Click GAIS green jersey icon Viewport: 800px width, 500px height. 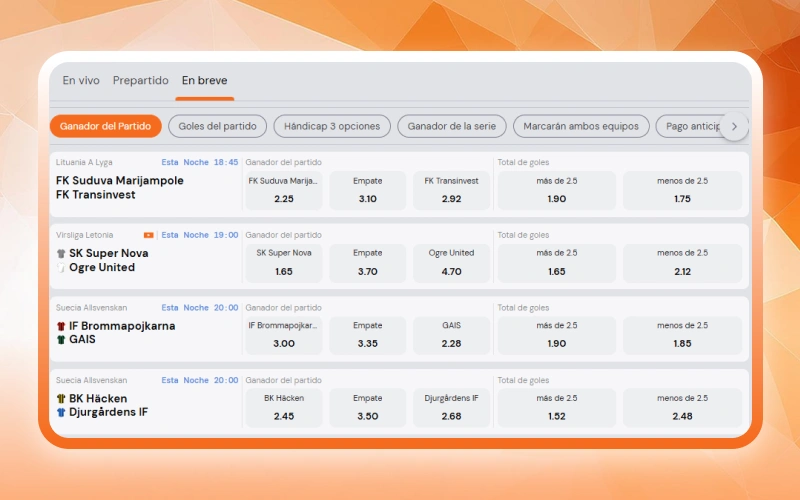click(x=61, y=339)
